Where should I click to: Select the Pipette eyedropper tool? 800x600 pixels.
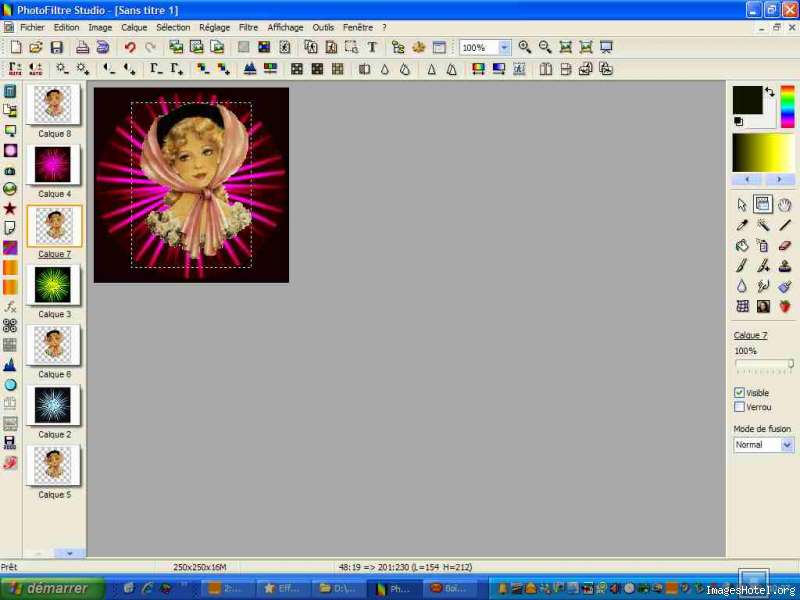(x=742, y=225)
